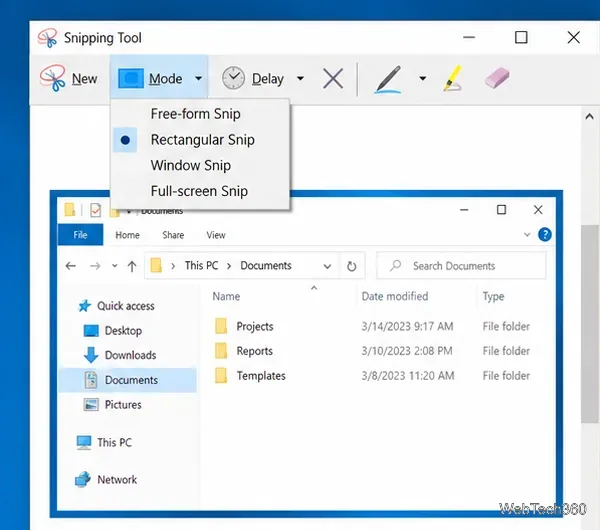Click the Snipping Tool title bar icon
This screenshot has width=600, height=530.
pos(47,38)
